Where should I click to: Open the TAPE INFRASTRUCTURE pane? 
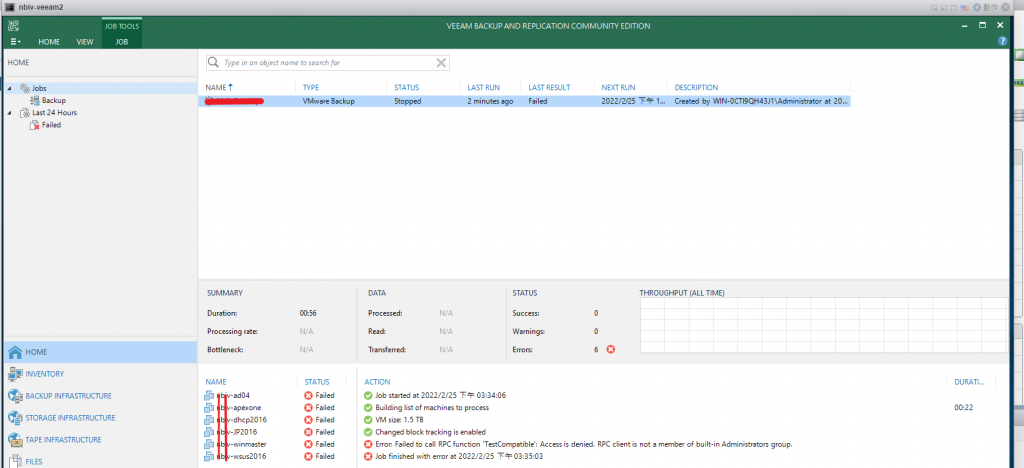point(99,439)
